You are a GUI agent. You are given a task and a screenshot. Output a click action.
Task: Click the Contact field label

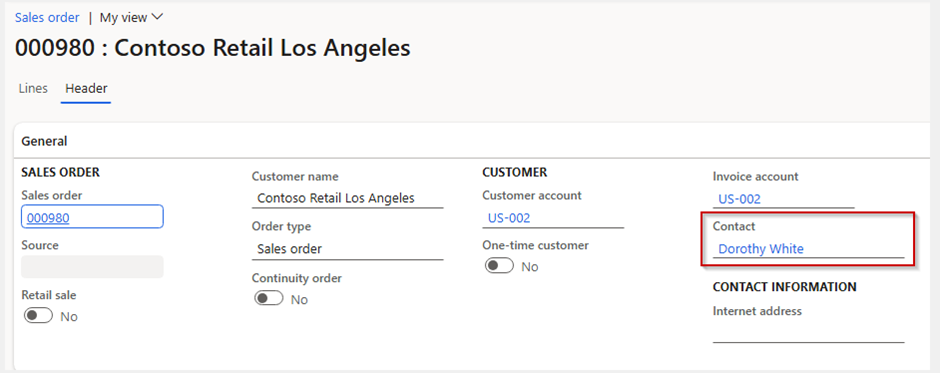734,227
